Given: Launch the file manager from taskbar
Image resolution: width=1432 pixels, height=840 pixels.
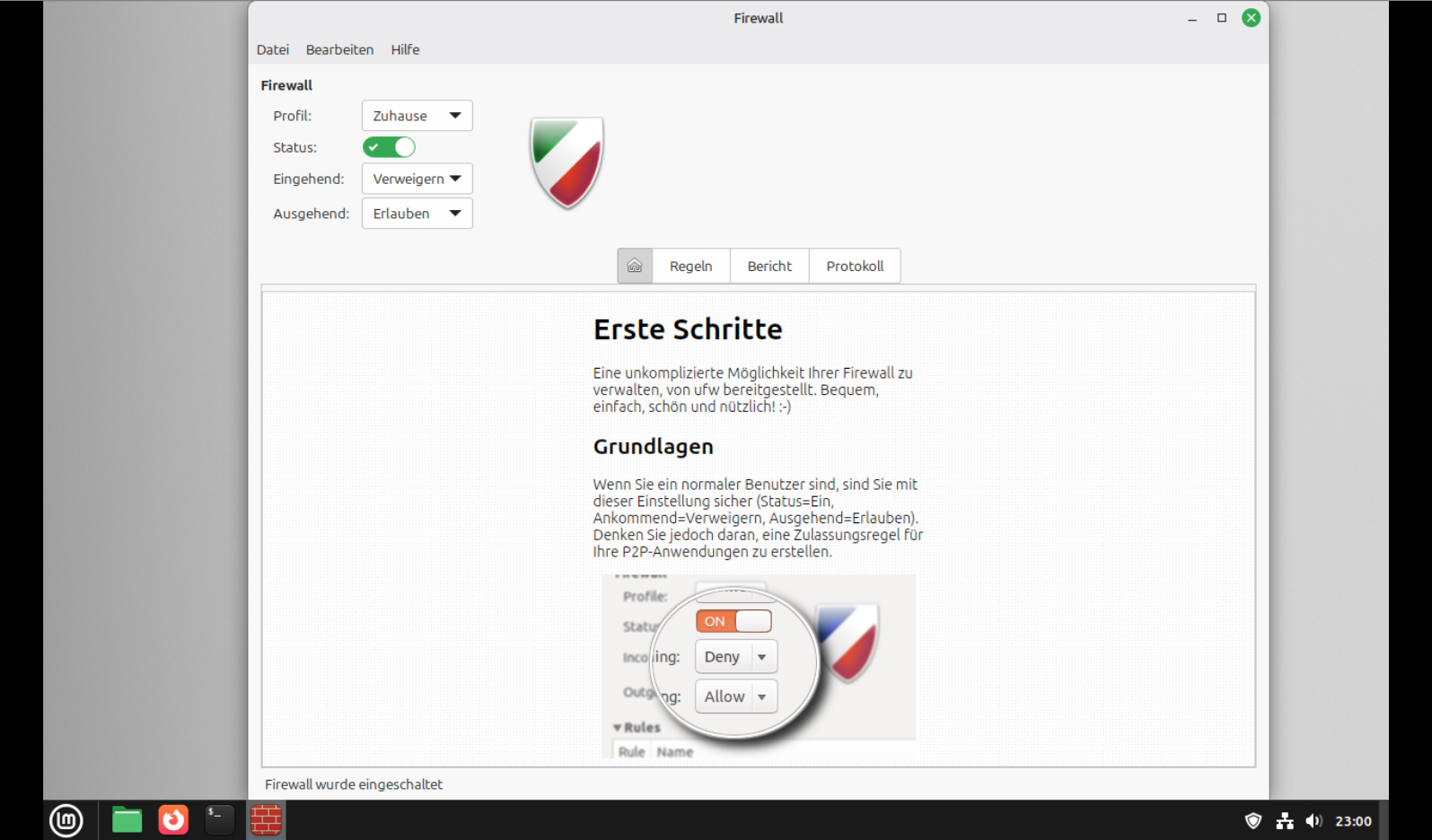Looking at the screenshot, I should tap(127, 820).
